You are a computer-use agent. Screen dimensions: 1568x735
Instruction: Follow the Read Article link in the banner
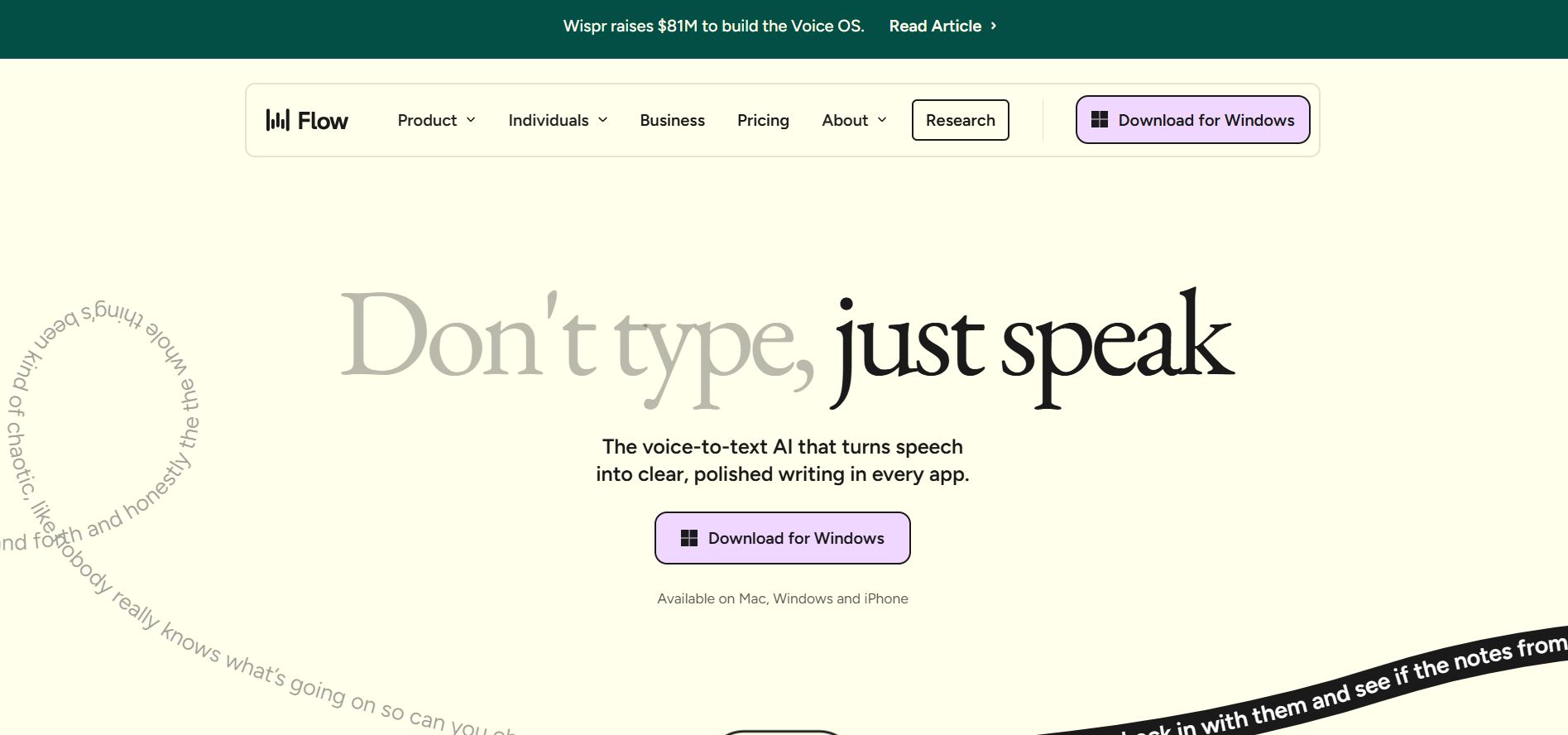942,26
